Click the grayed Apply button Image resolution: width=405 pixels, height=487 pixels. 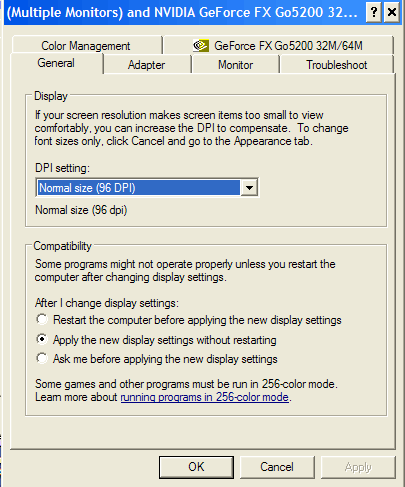click(x=358, y=467)
